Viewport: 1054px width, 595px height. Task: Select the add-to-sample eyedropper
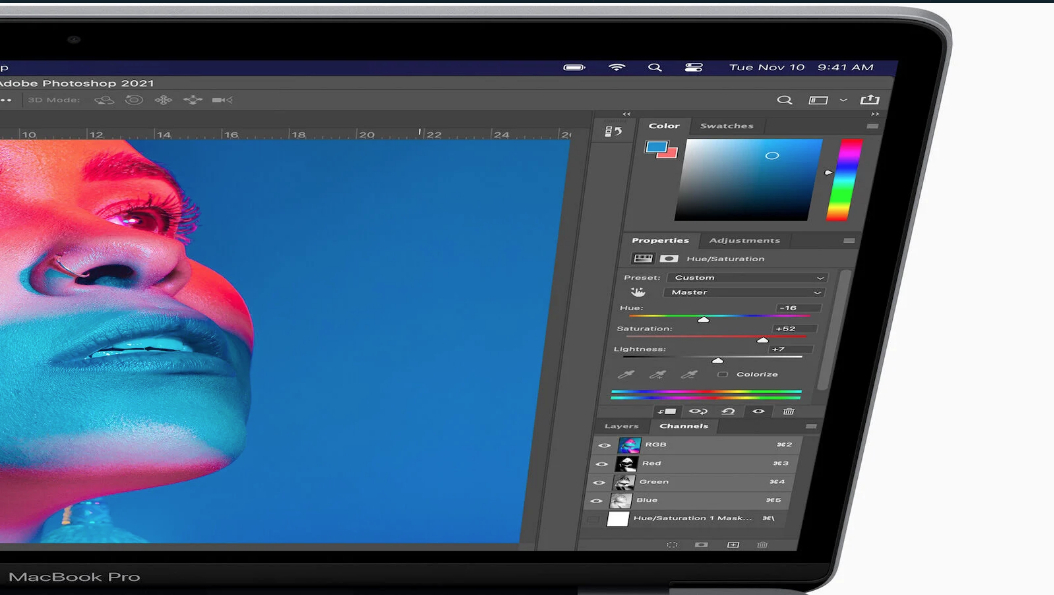657,374
